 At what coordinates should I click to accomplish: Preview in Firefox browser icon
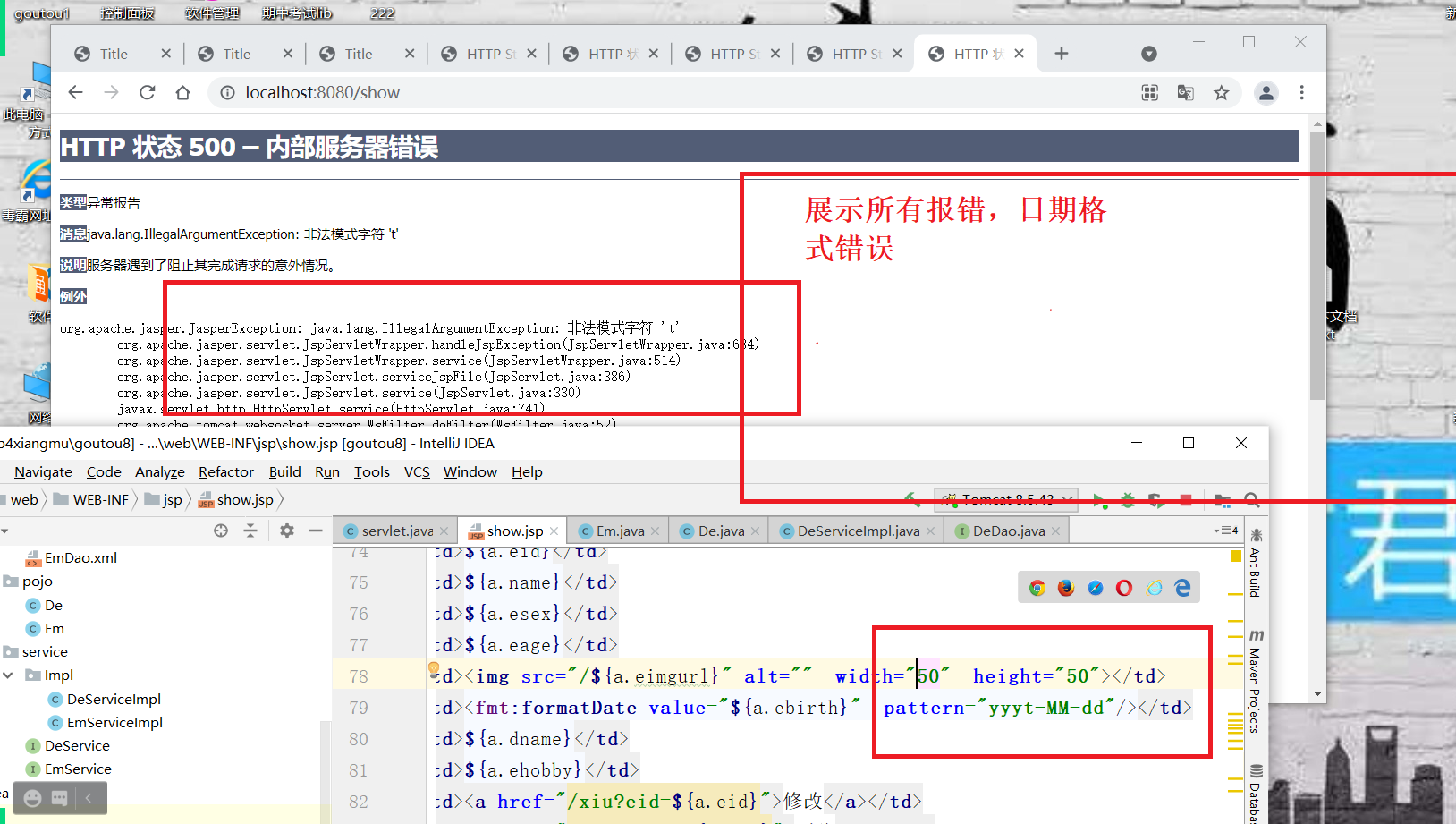(x=1066, y=588)
